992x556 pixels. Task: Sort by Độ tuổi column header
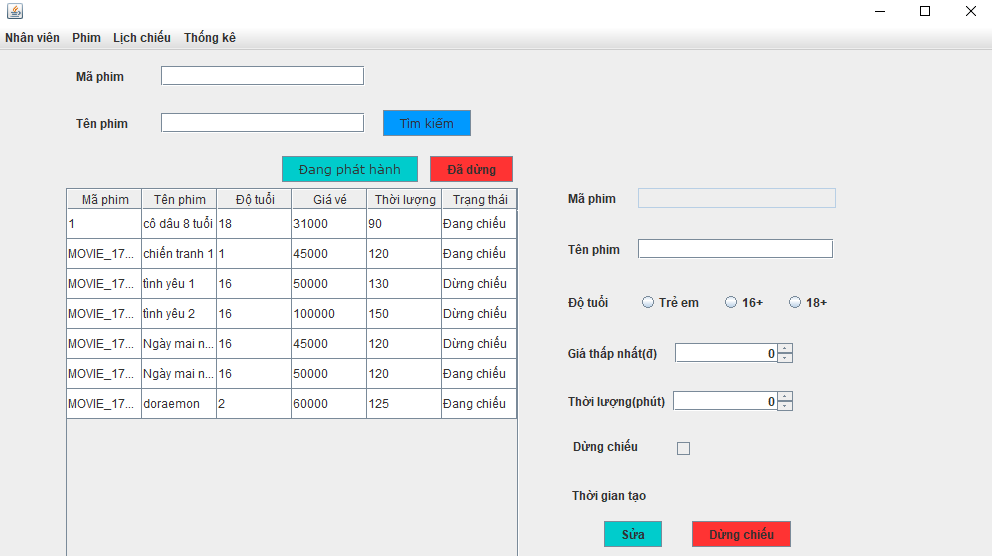[254, 199]
